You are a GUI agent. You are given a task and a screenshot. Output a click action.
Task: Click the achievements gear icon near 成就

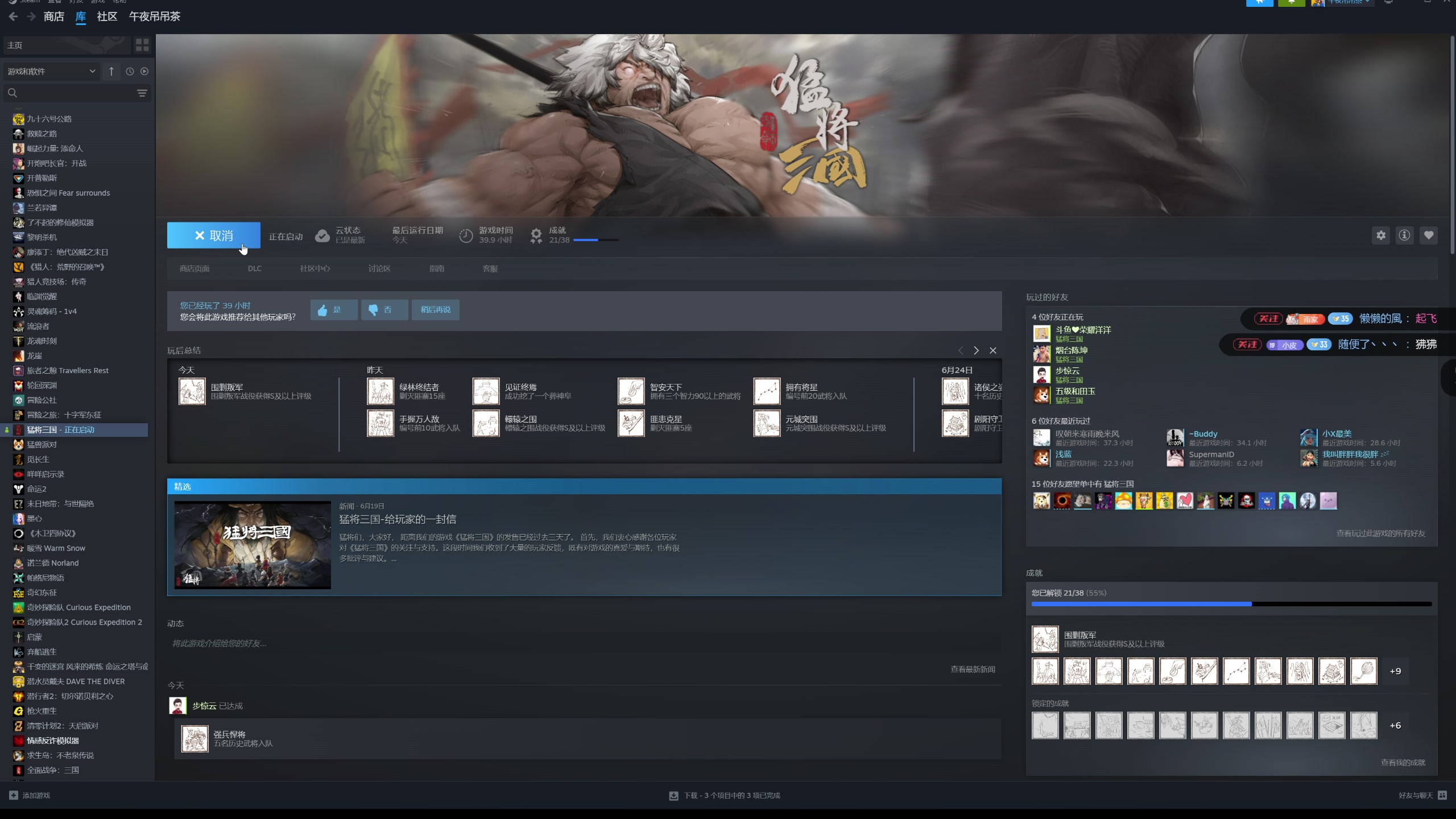pyautogui.click(x=536, y=235)
